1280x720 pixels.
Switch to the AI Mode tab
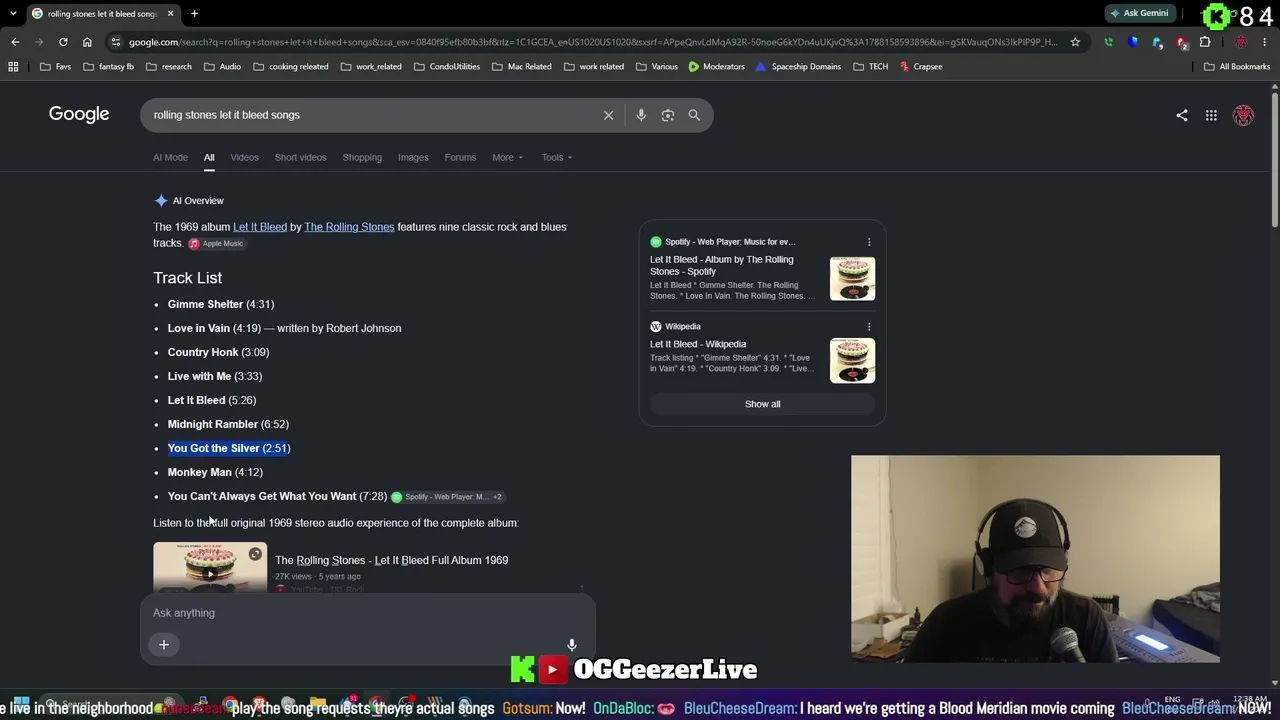tap(170, 157)
